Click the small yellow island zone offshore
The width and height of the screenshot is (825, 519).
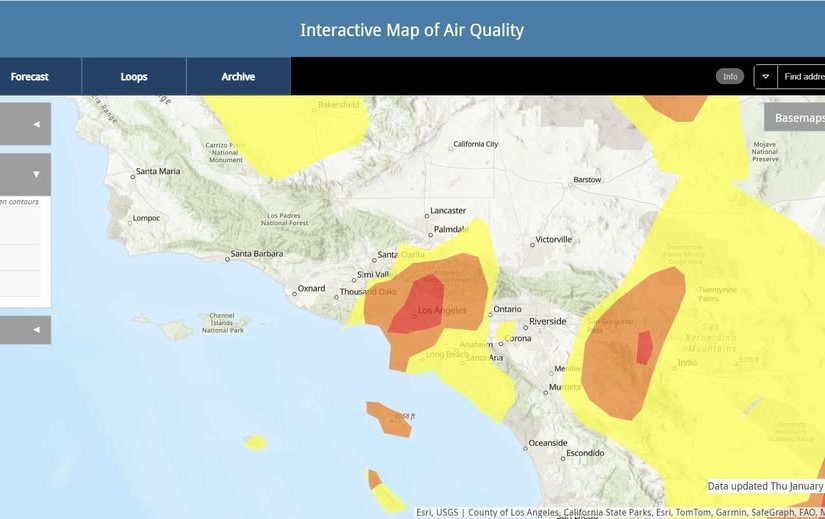pos(255,443)
